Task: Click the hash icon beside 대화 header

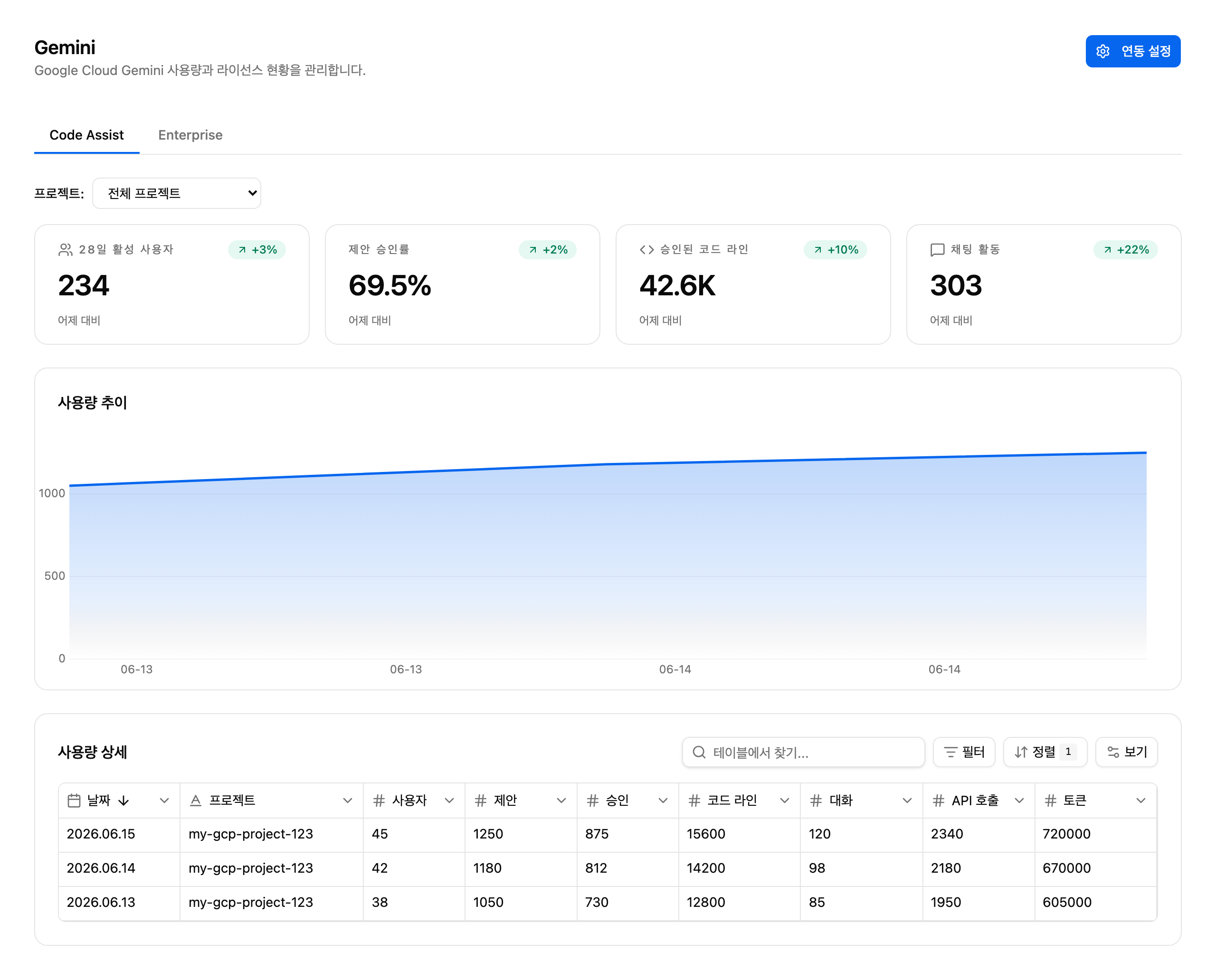Action: (x=816, y=801)
